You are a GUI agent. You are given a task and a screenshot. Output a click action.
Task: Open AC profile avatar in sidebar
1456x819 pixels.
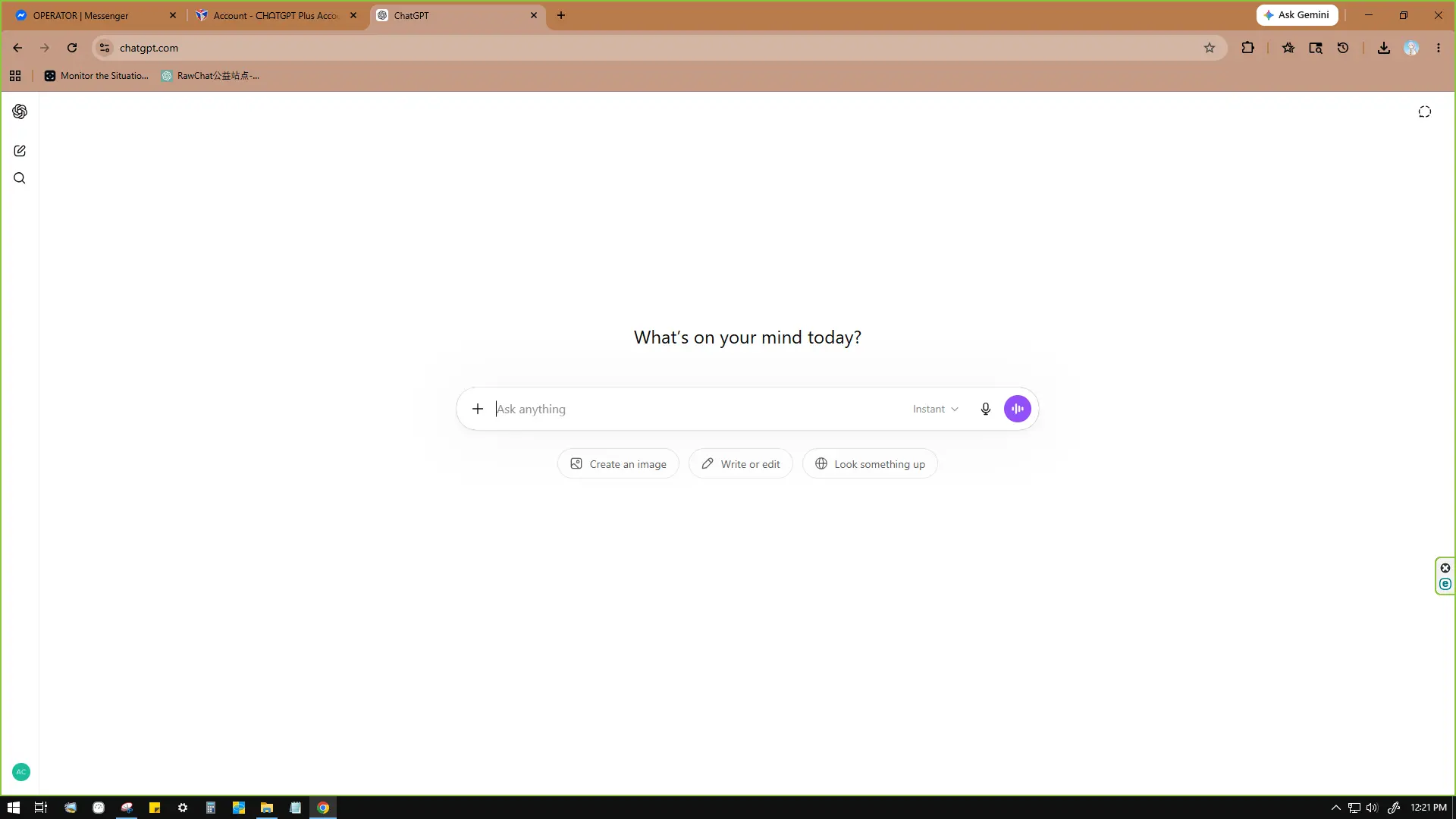[x=21, y=772]
